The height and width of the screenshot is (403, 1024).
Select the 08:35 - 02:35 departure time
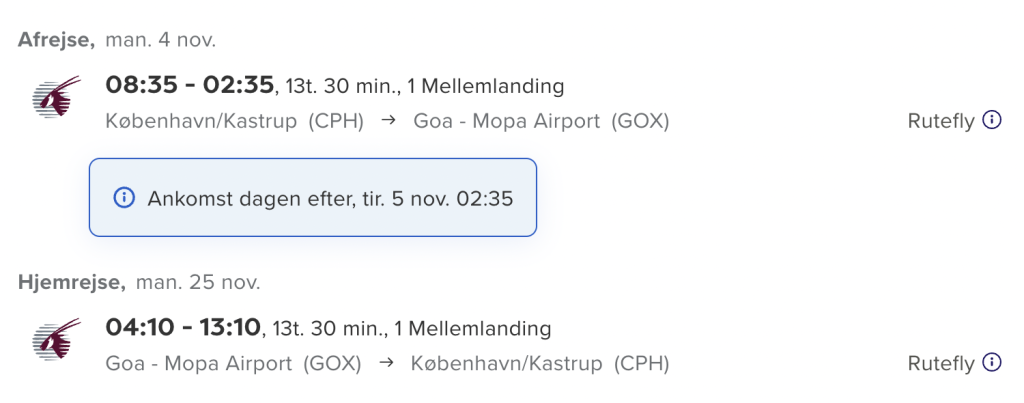[189, 85]
